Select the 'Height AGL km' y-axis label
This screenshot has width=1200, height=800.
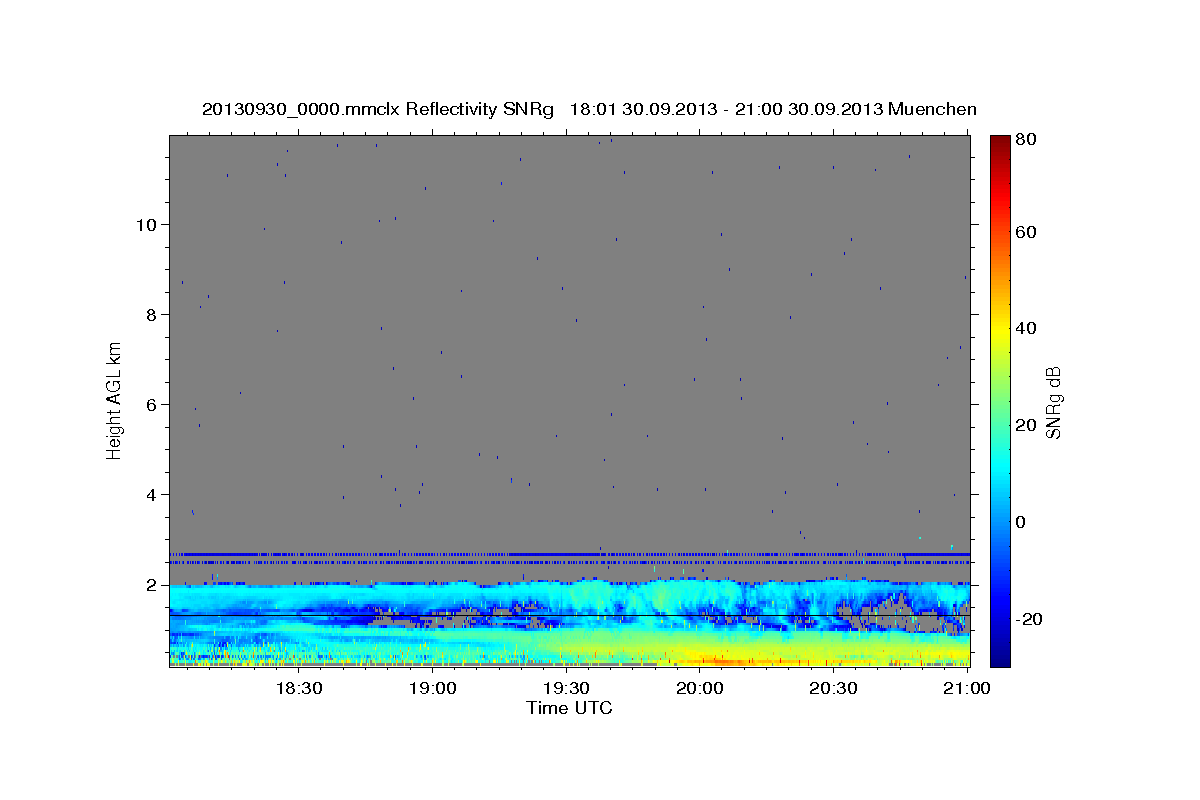[x=115, y=401]
